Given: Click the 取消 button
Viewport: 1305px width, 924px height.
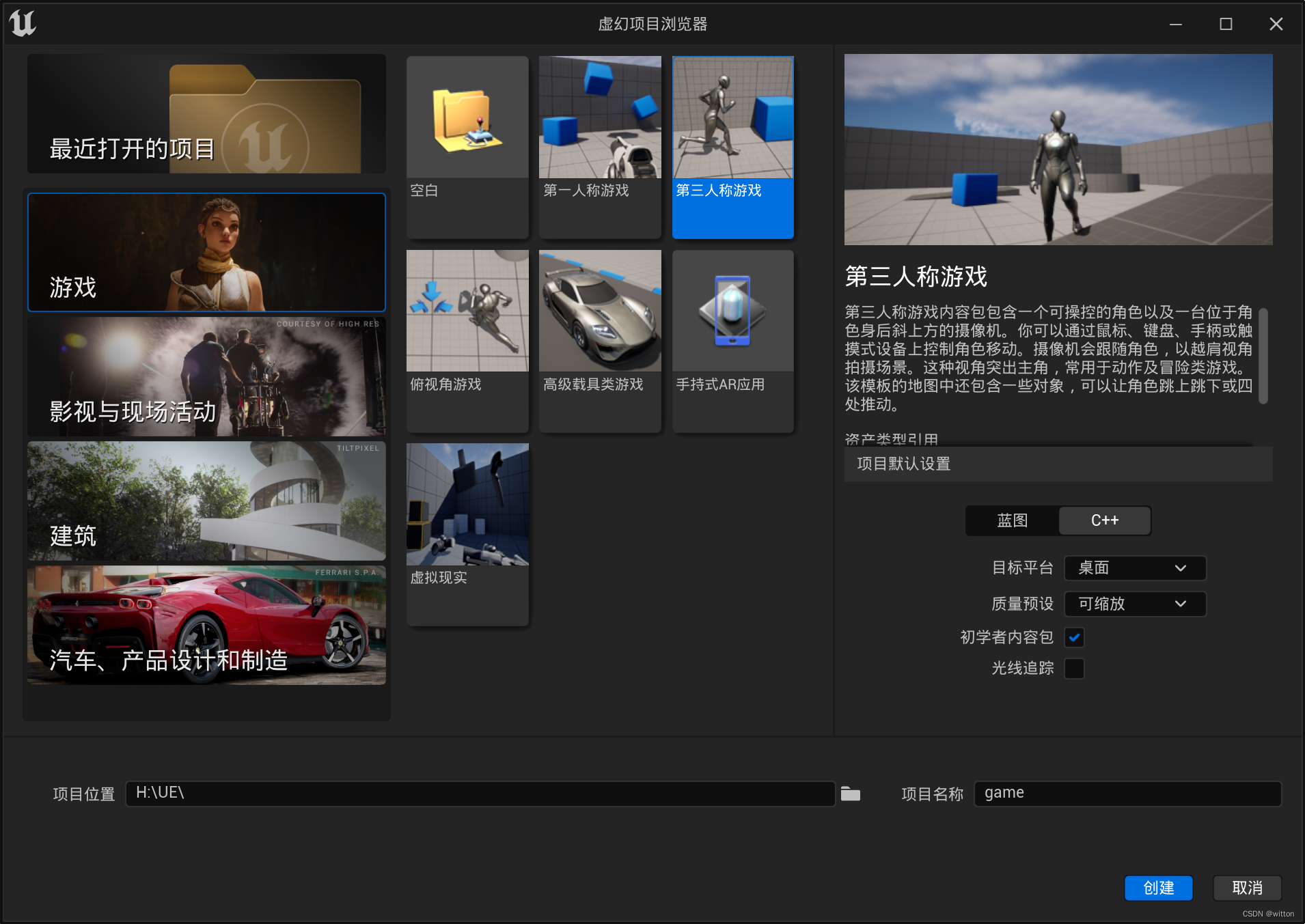Looking at the screenshot, I should (1246, 888).
